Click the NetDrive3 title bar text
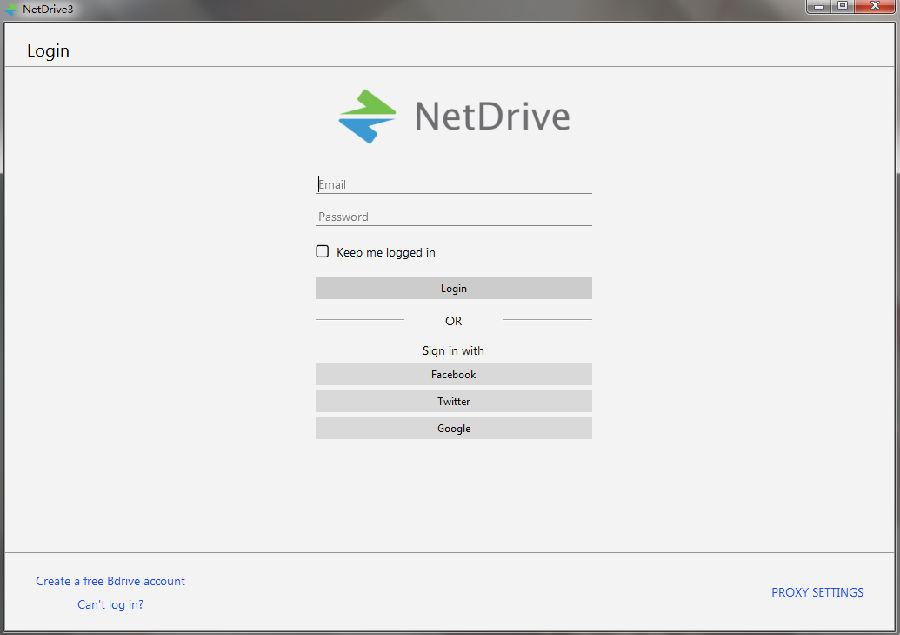This screenshot has width=900, height=635. [x=48, y=8]
